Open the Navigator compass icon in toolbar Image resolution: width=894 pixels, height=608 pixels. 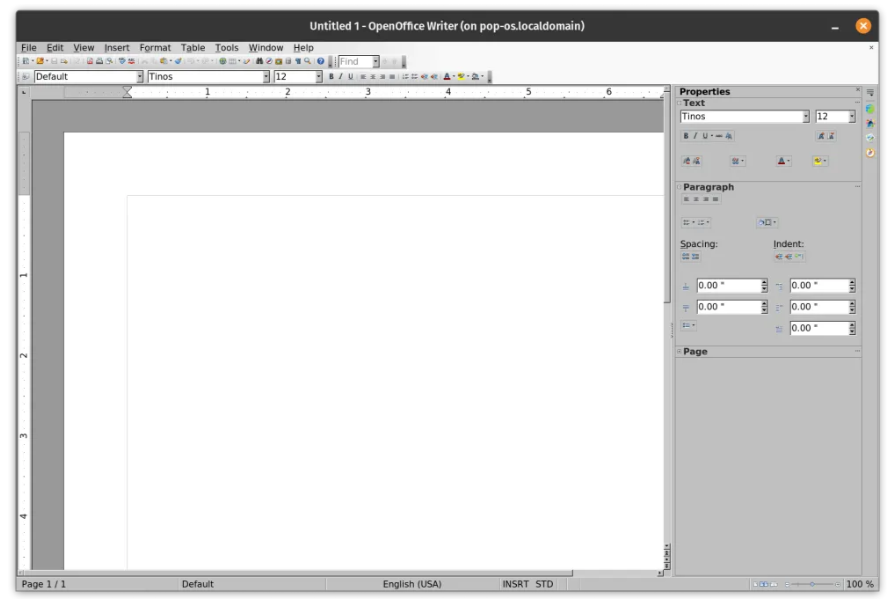point(269,61)
